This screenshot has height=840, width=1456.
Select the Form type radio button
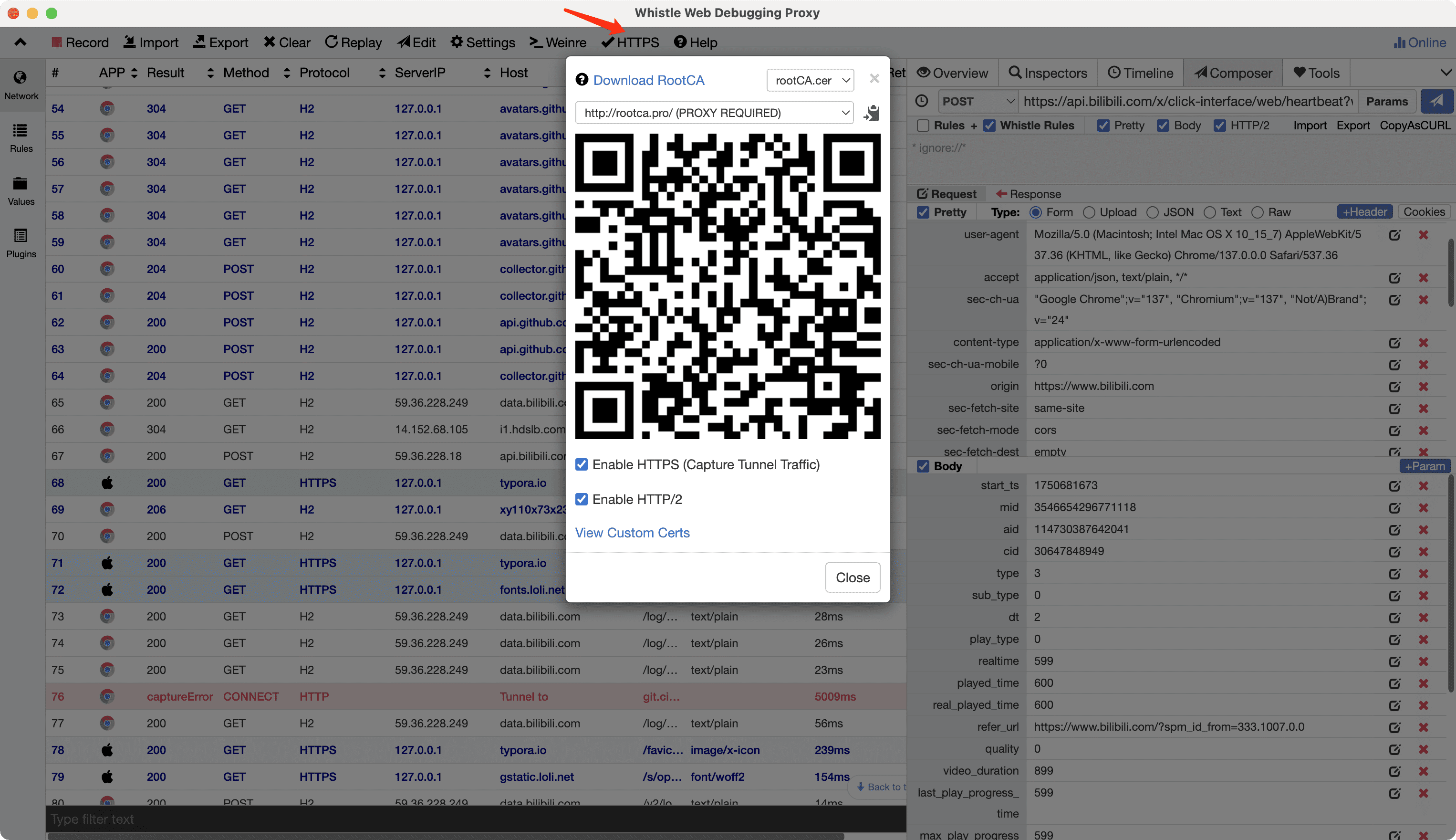(1036, 212)
